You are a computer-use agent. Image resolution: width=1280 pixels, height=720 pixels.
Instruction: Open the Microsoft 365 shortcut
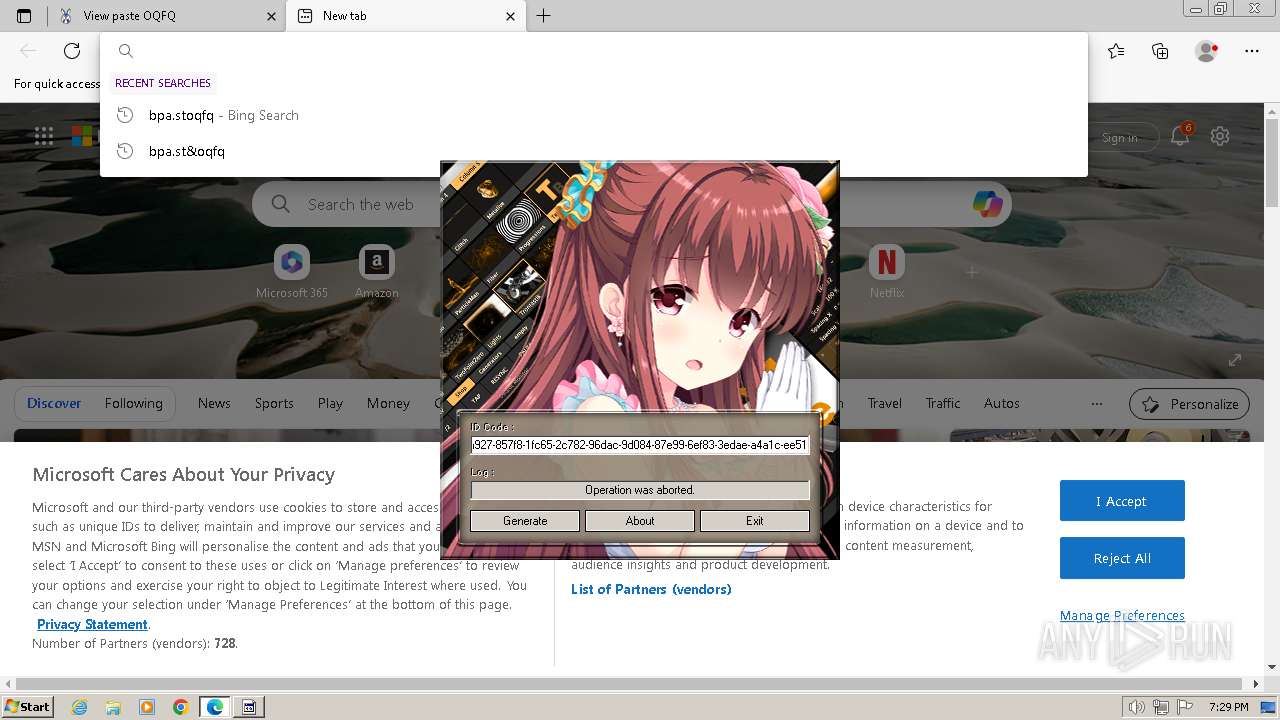(291, 272)
